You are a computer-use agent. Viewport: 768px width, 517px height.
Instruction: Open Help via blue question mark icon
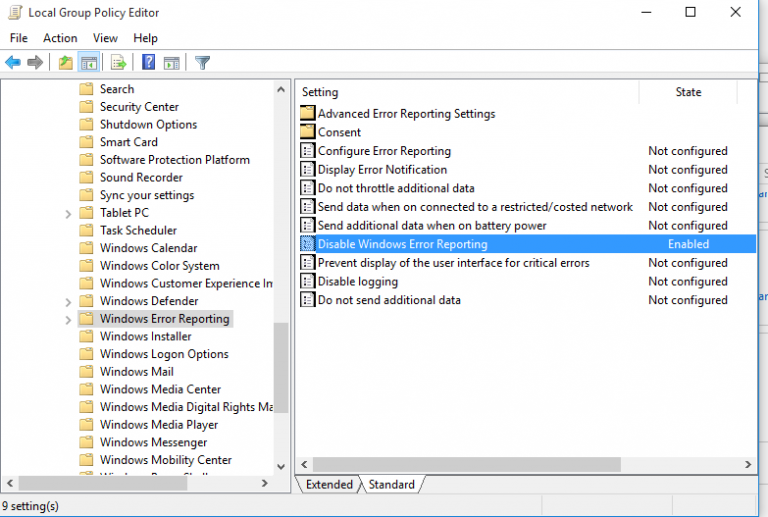click(x=148, y=63)
